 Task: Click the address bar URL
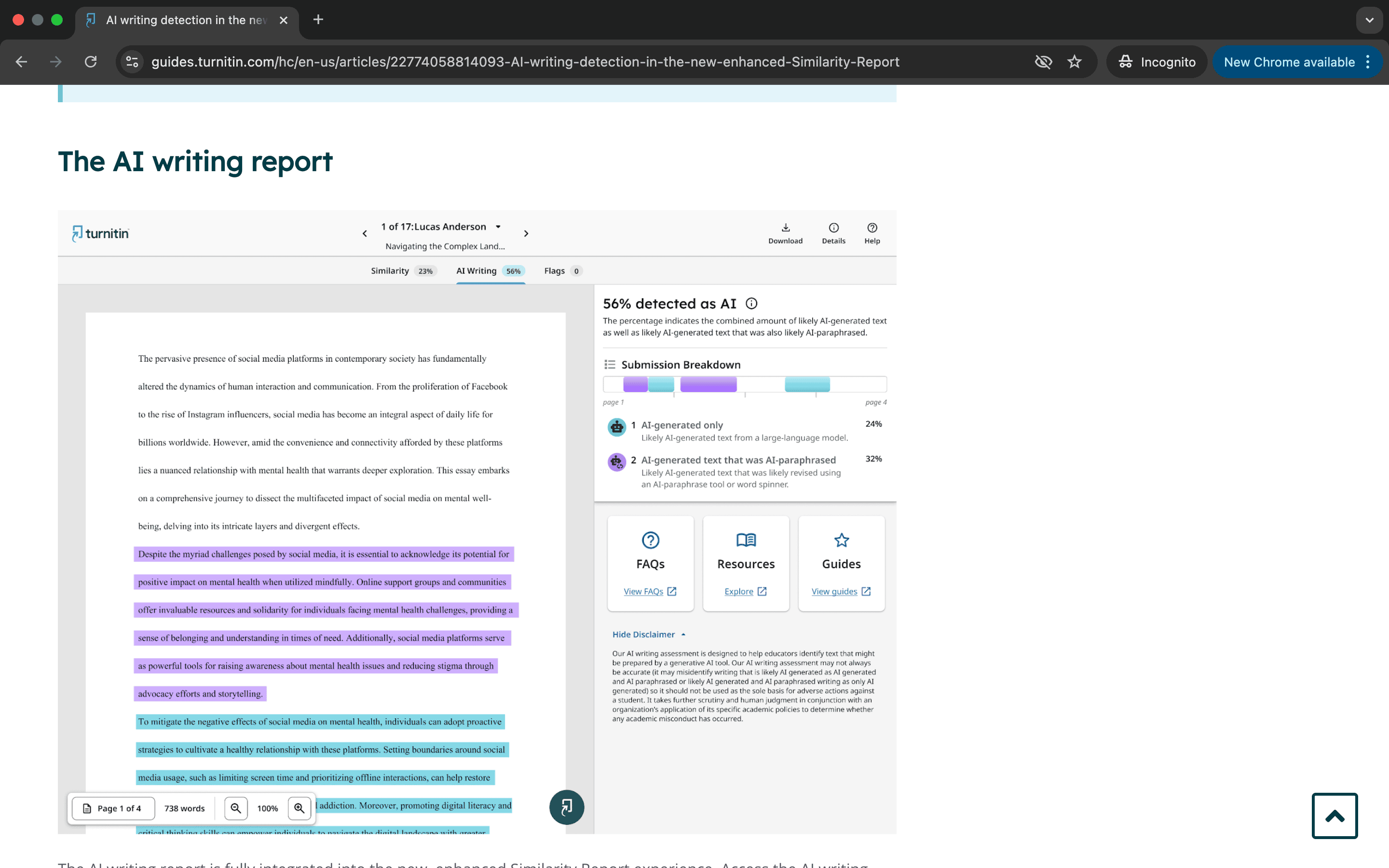click(525, 62)
